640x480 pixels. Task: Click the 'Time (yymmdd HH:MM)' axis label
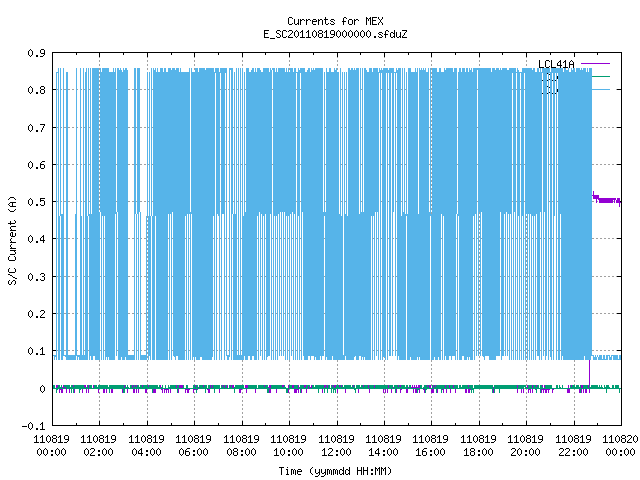[335, 471]
